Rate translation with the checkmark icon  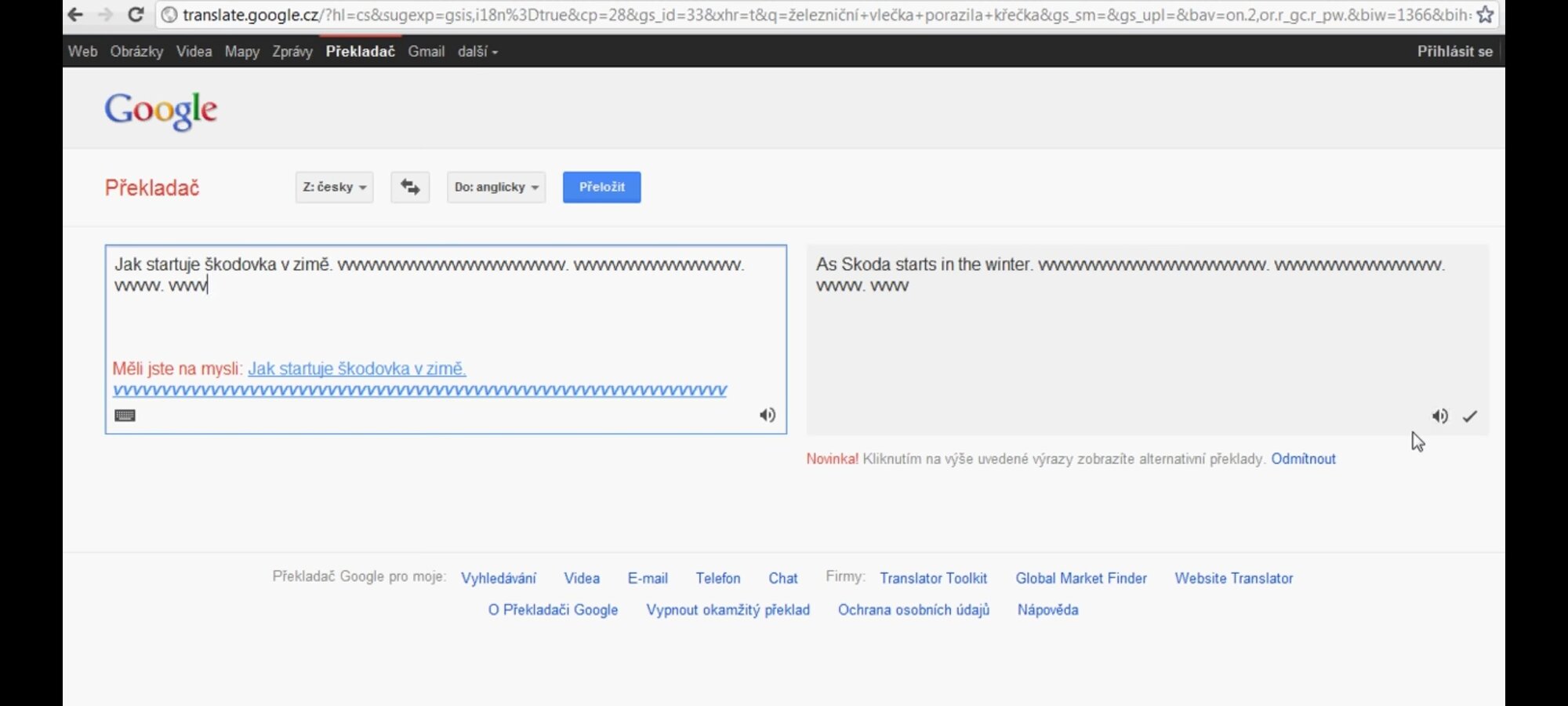(x=1470, y=417)
